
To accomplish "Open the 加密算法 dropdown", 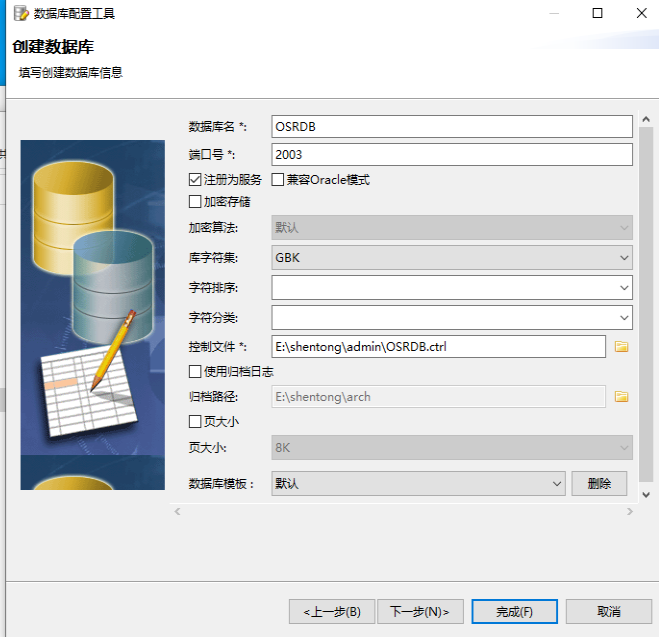I will 452,228.
